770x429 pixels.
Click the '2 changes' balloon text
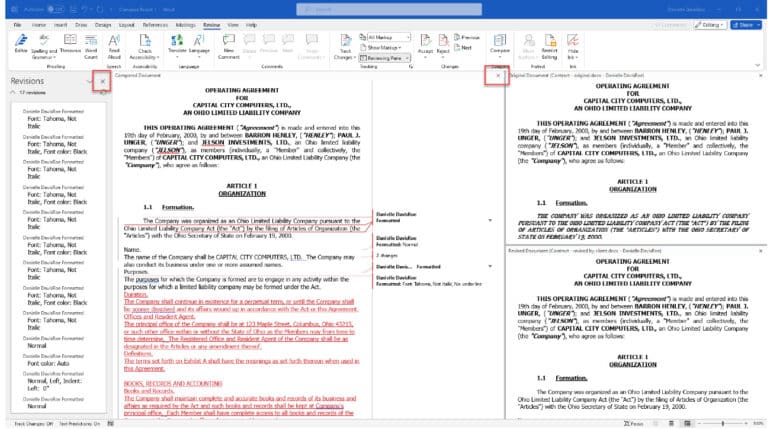387,256
